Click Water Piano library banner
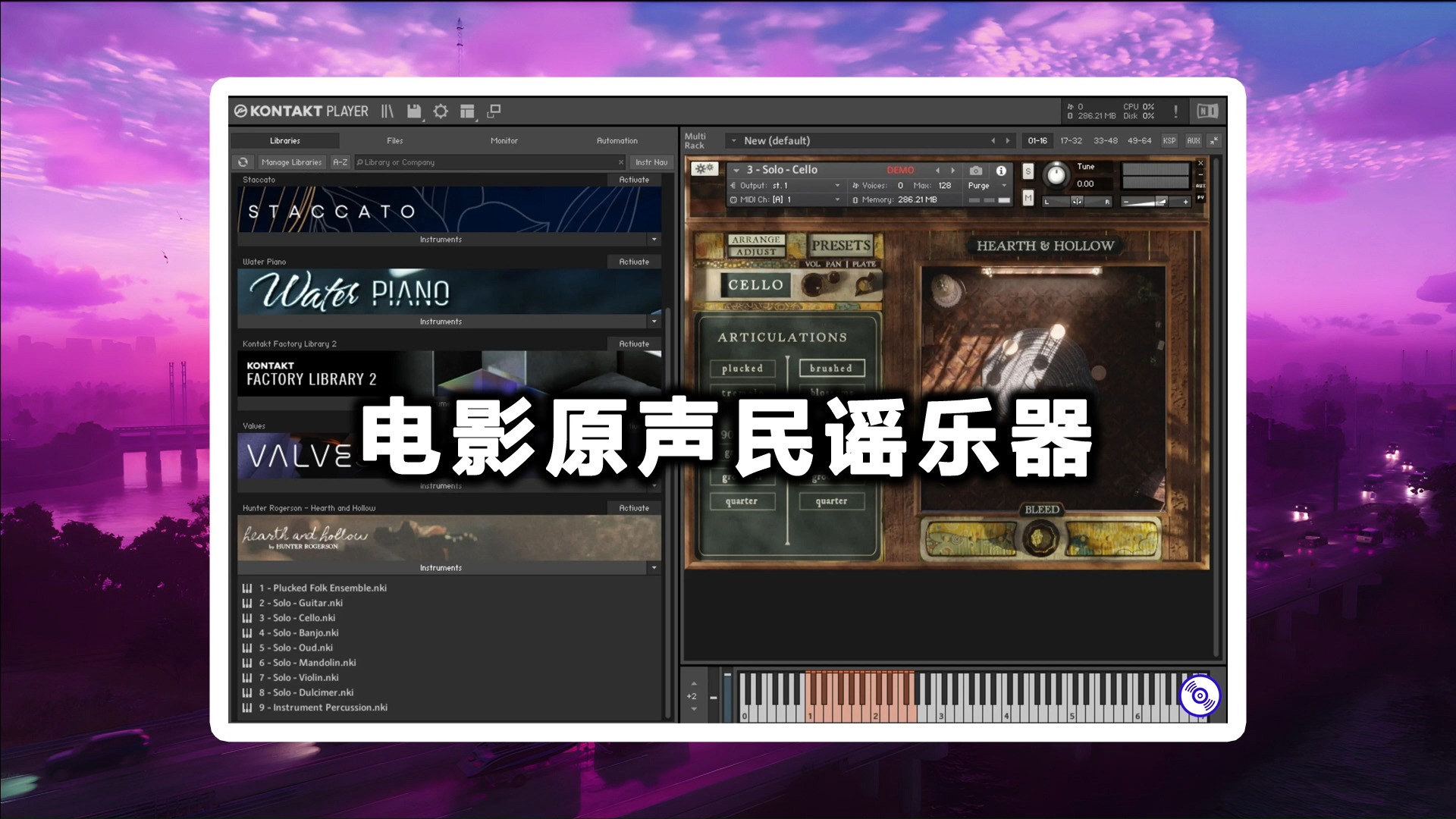Screen dimensions: 1456x819 coord(449,292)
